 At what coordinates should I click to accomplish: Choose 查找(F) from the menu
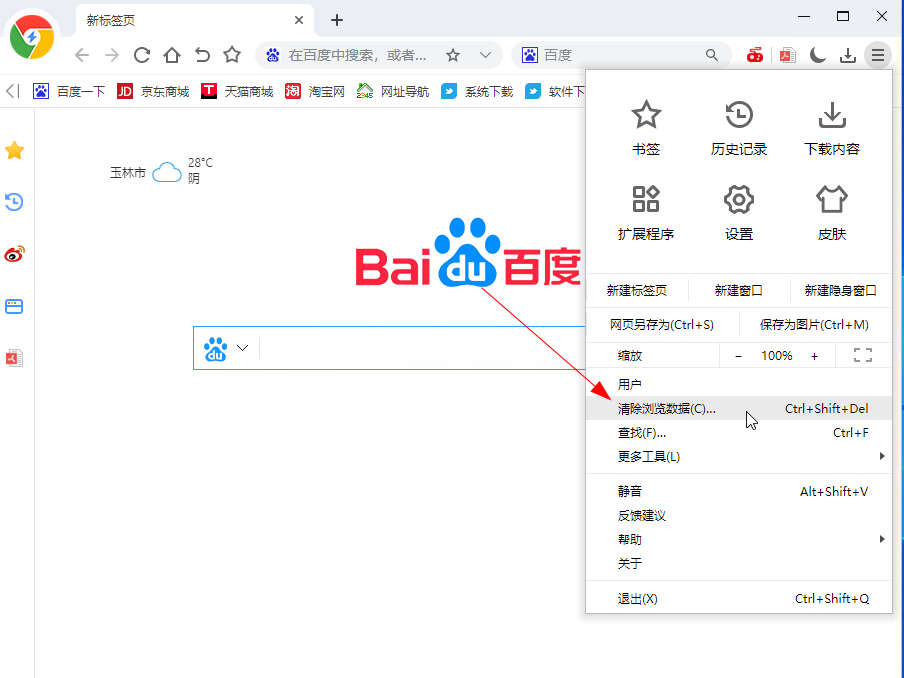tap(642, 433)
